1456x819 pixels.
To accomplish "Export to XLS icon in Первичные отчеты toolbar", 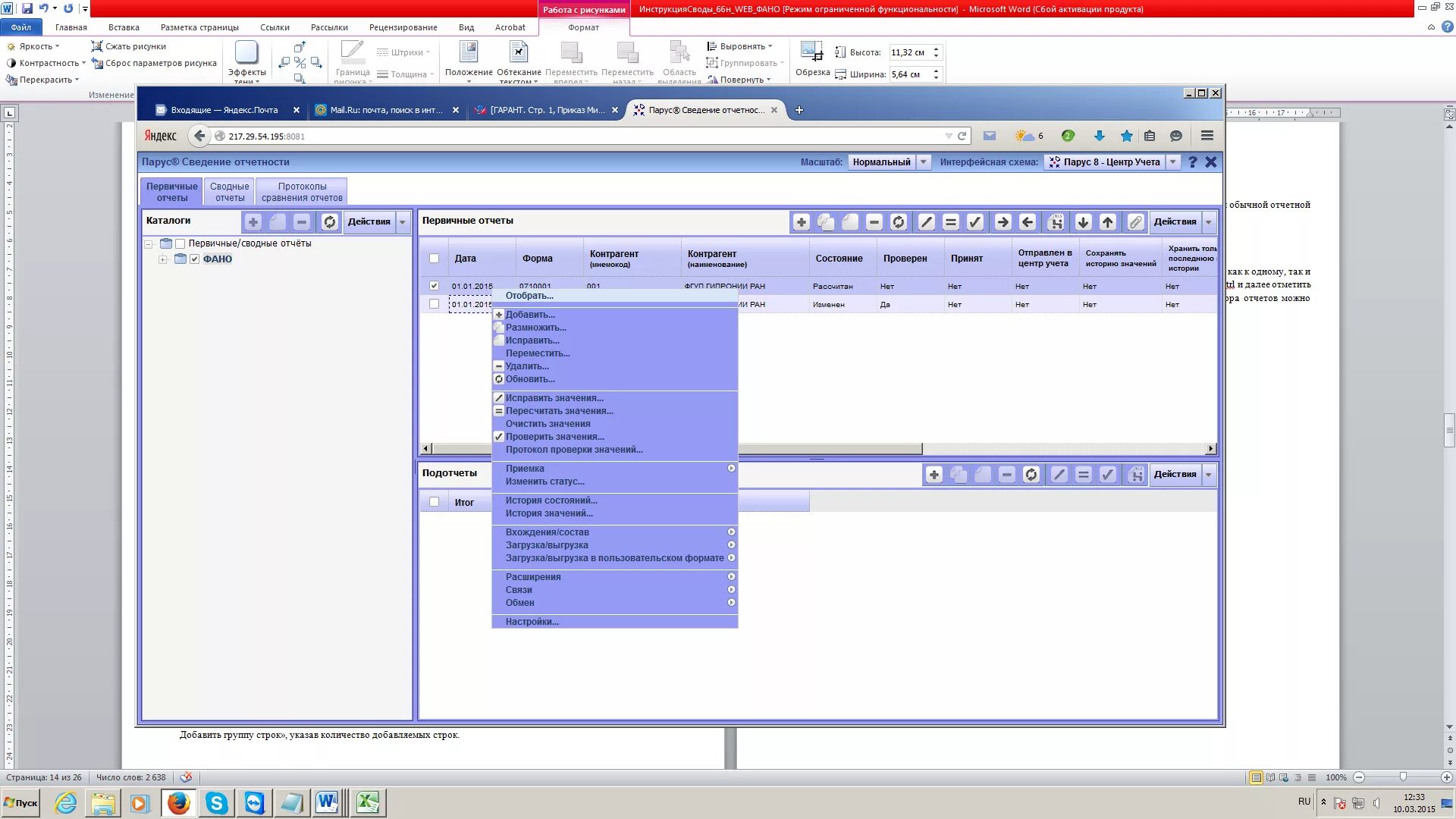I will (1056, 222).
